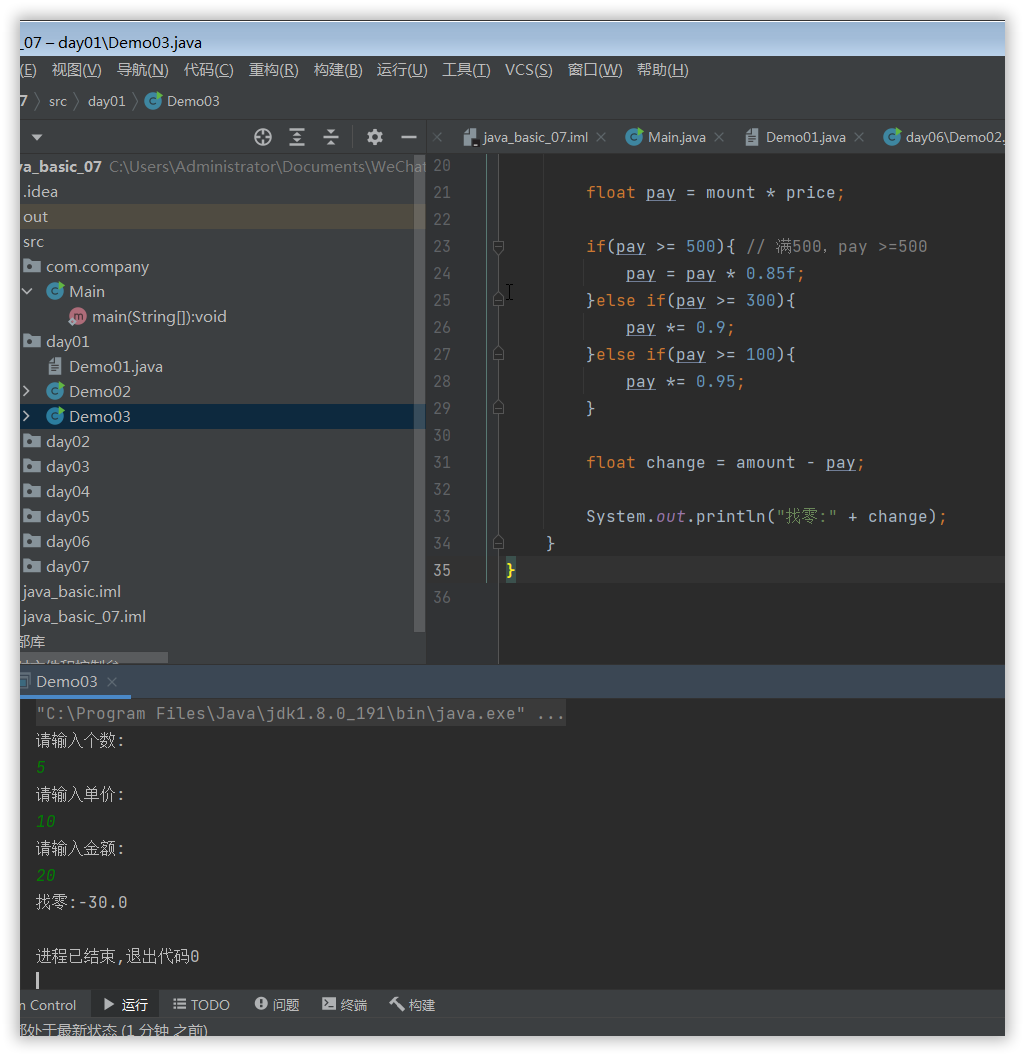This screenshot has width=1025, height=1056.
Task: Click the java.exe command line in console
Action: pos(300,714)
